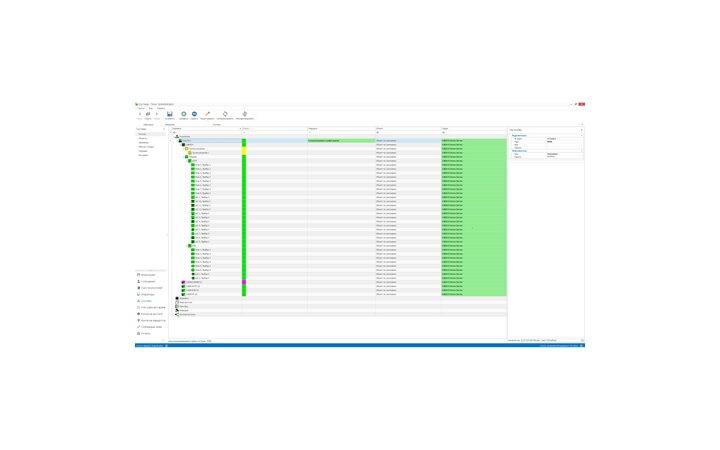Viewport: 720px width, 450px height.
Task: Select the yellow-icon node in the tree
Action: click(186, 149)
